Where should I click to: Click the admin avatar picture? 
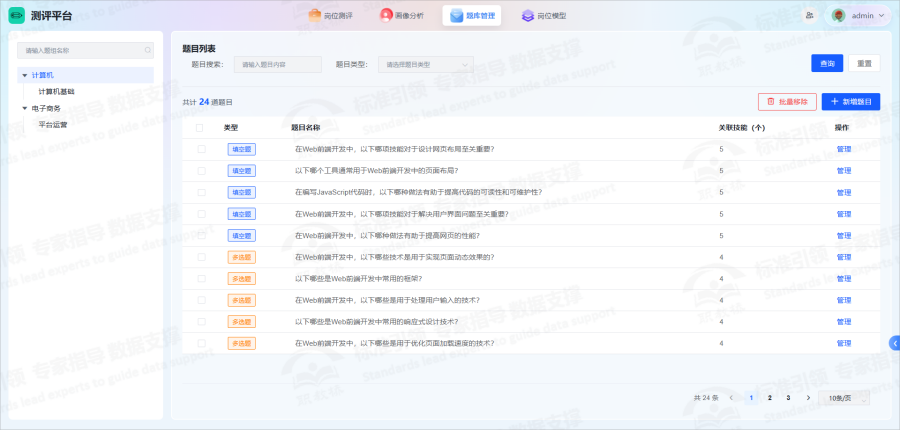tap(838, 16)
